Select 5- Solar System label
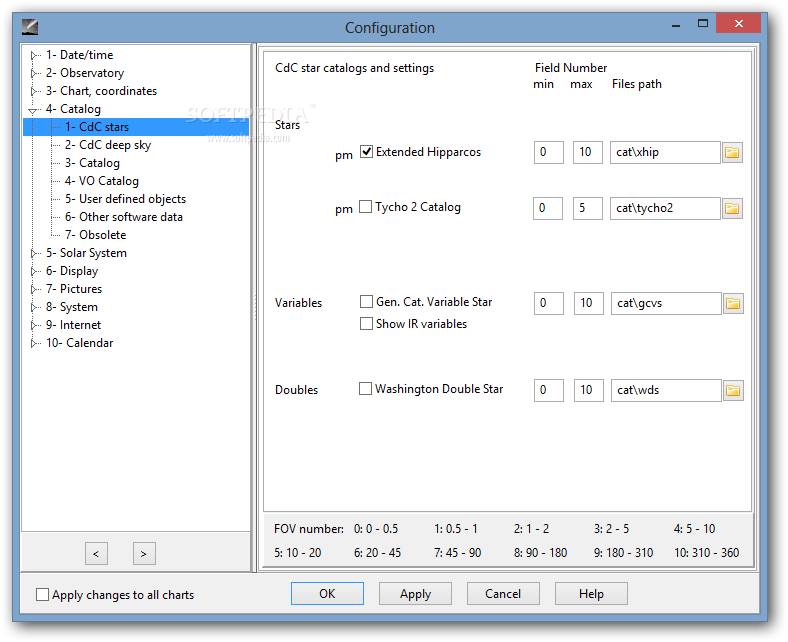 click(x=86, y=253)
